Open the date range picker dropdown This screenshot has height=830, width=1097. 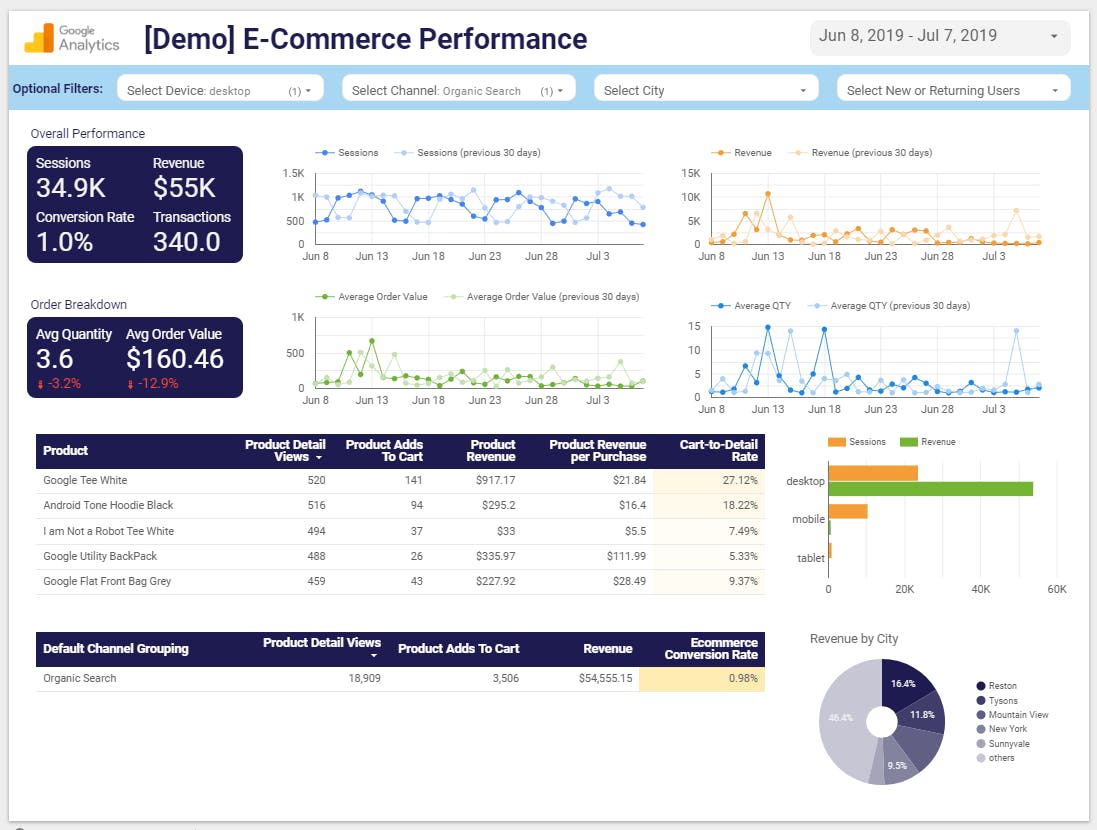(x=939, y=37)
